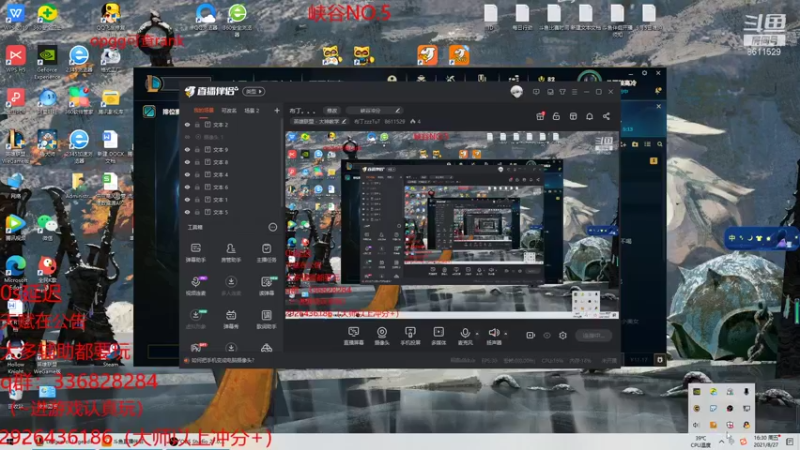The height and width of the screenshot is (450, 800).
Task: Open League client logo in background window
Action: [x=153, y=83]
